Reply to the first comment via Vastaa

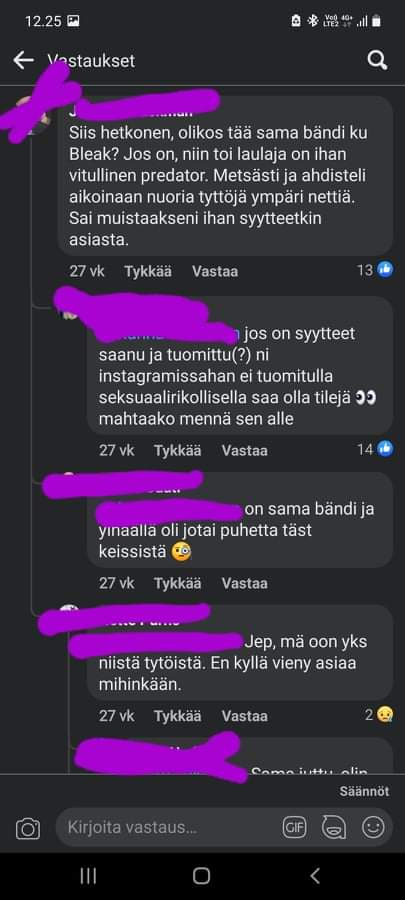(x=215, y=271)
